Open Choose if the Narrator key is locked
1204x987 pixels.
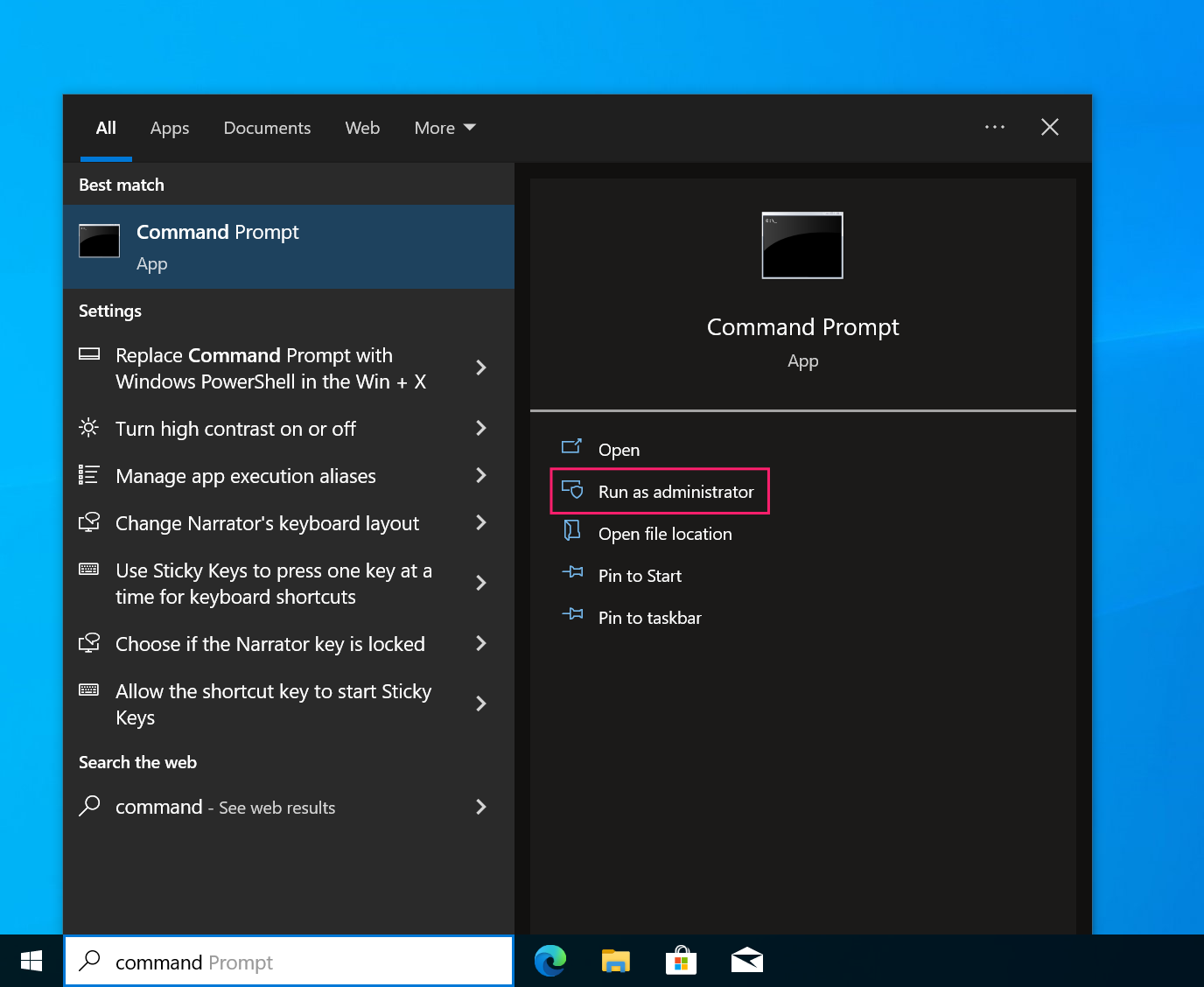pos(289,644)
